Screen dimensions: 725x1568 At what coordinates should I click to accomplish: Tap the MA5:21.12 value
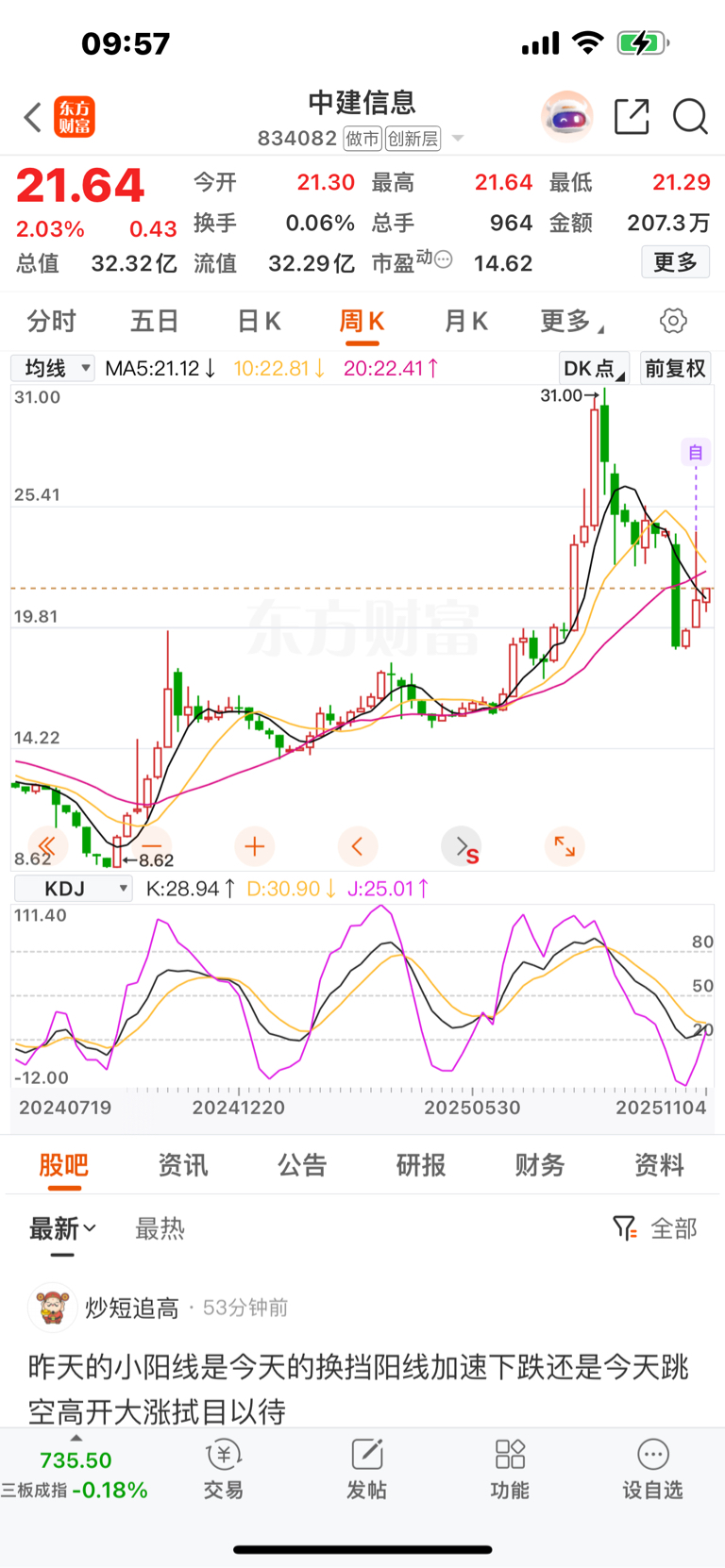point(160,368)
